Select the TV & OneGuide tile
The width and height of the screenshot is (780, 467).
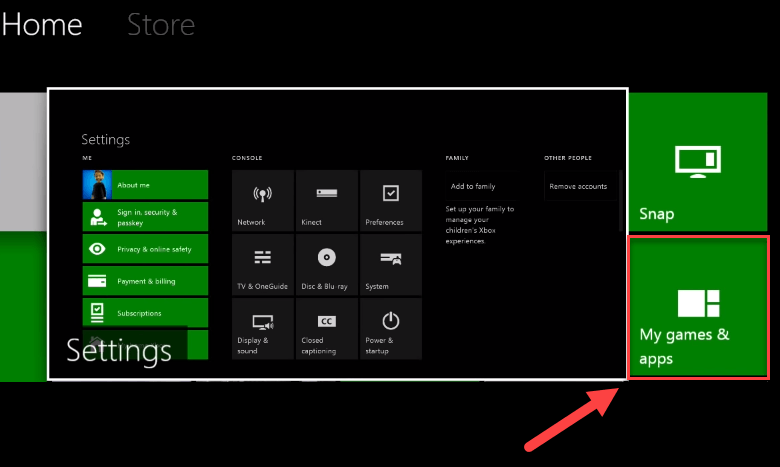click(263, 264)
